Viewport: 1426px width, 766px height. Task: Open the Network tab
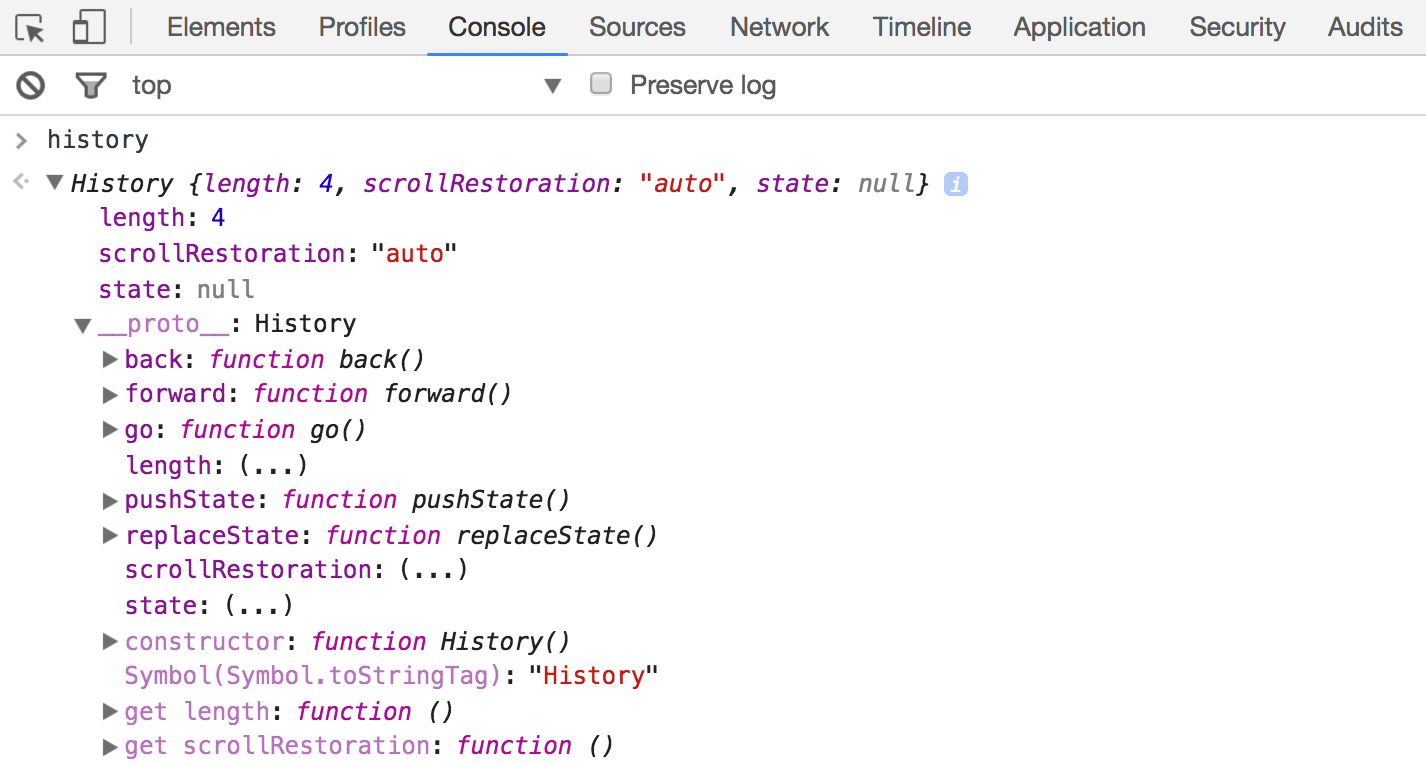pyautogui.click(x=779, y=28)
